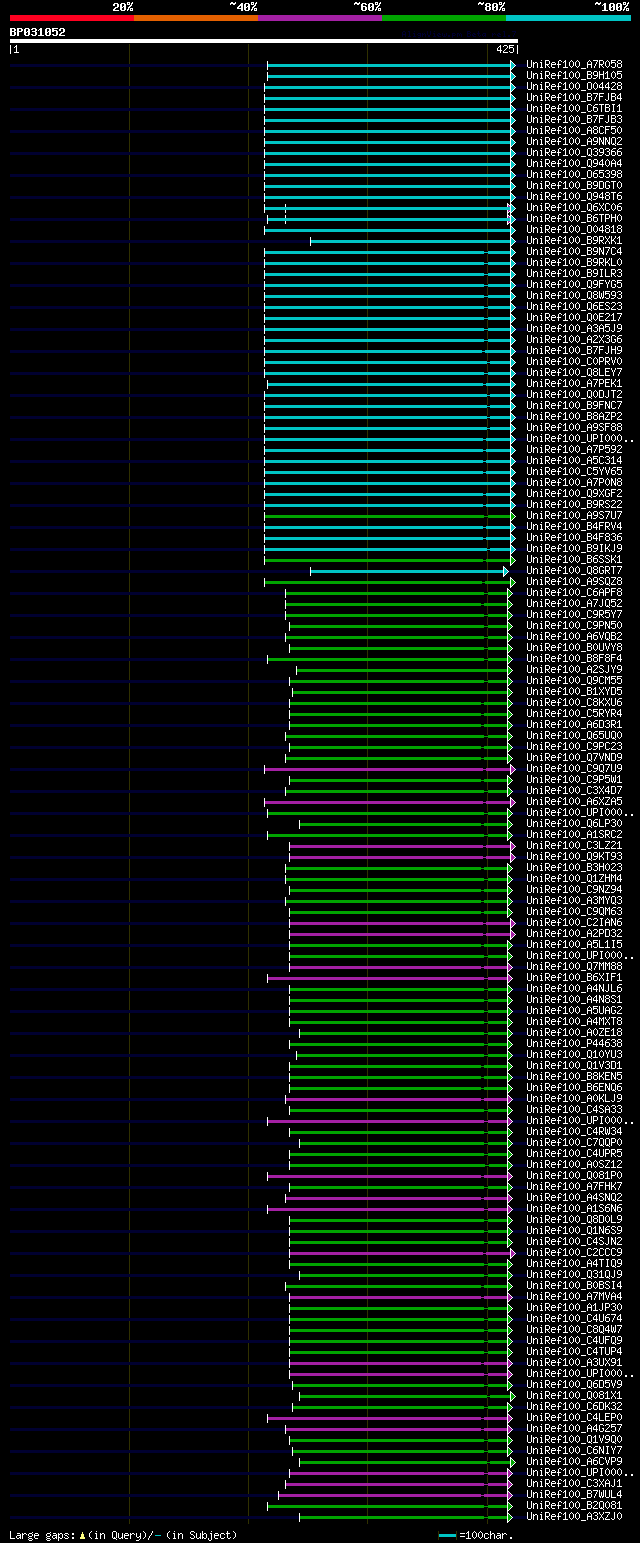Click the cyan arrowhead beside UniRef100_B7FJB4

(513, 97)
